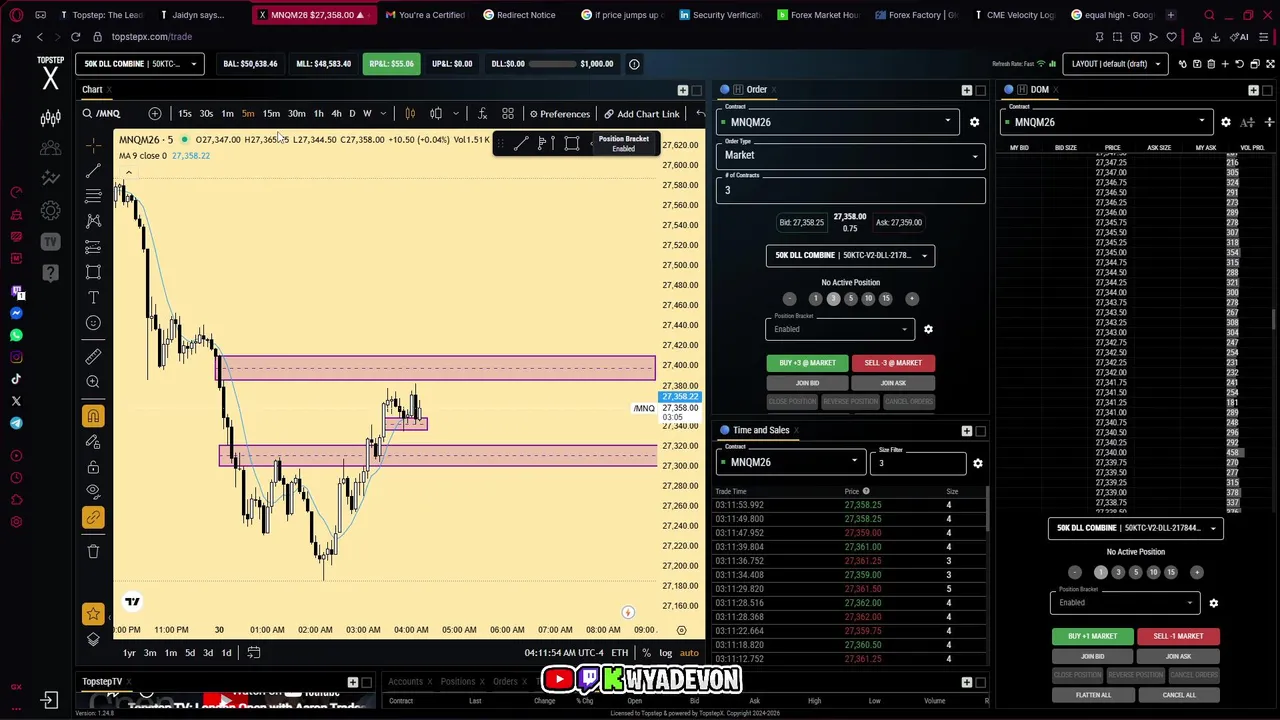Click the Order panel contract settings gear

[974, 122]
